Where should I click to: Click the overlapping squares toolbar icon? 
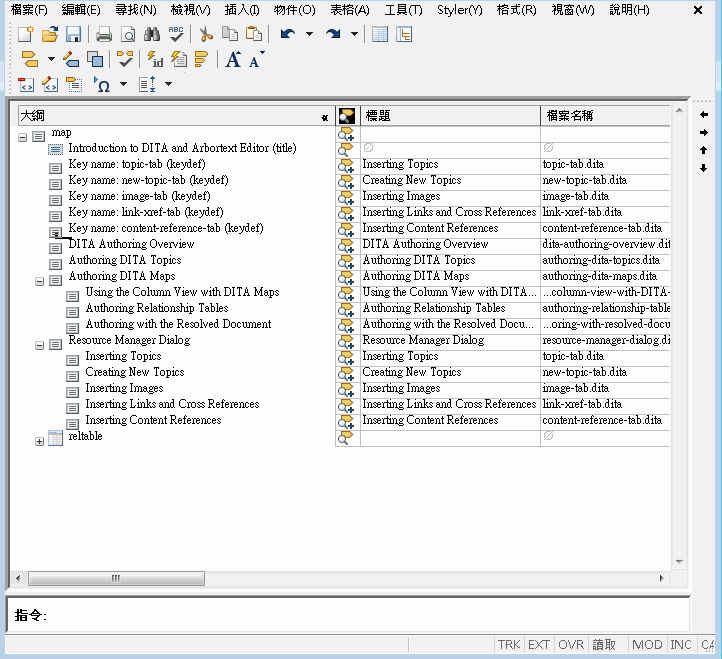tap(95, 59)
